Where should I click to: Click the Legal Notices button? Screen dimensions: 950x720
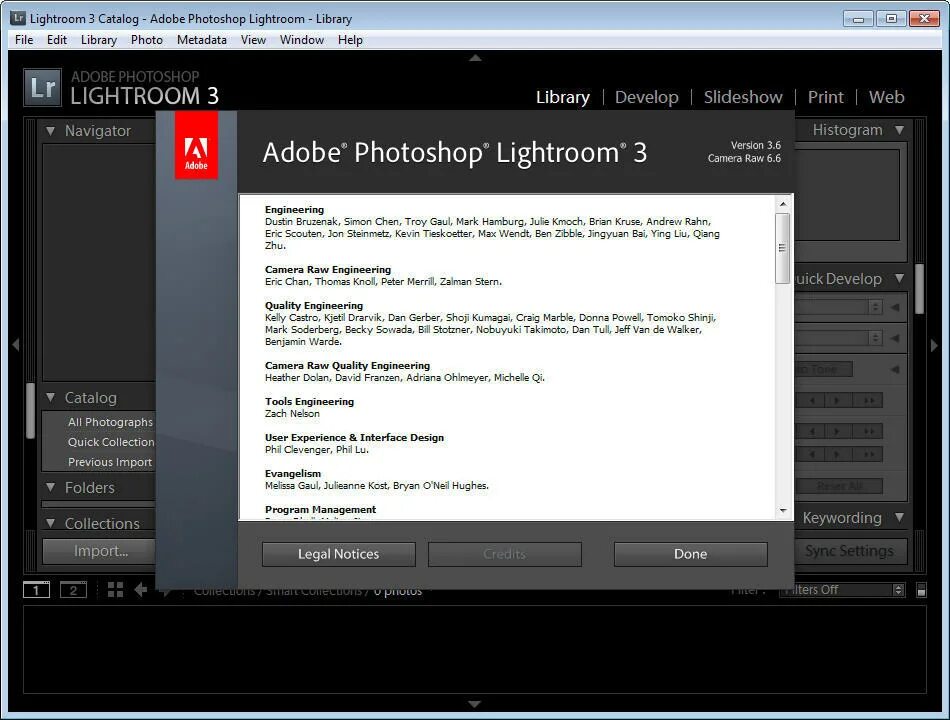tap(339, 554)
